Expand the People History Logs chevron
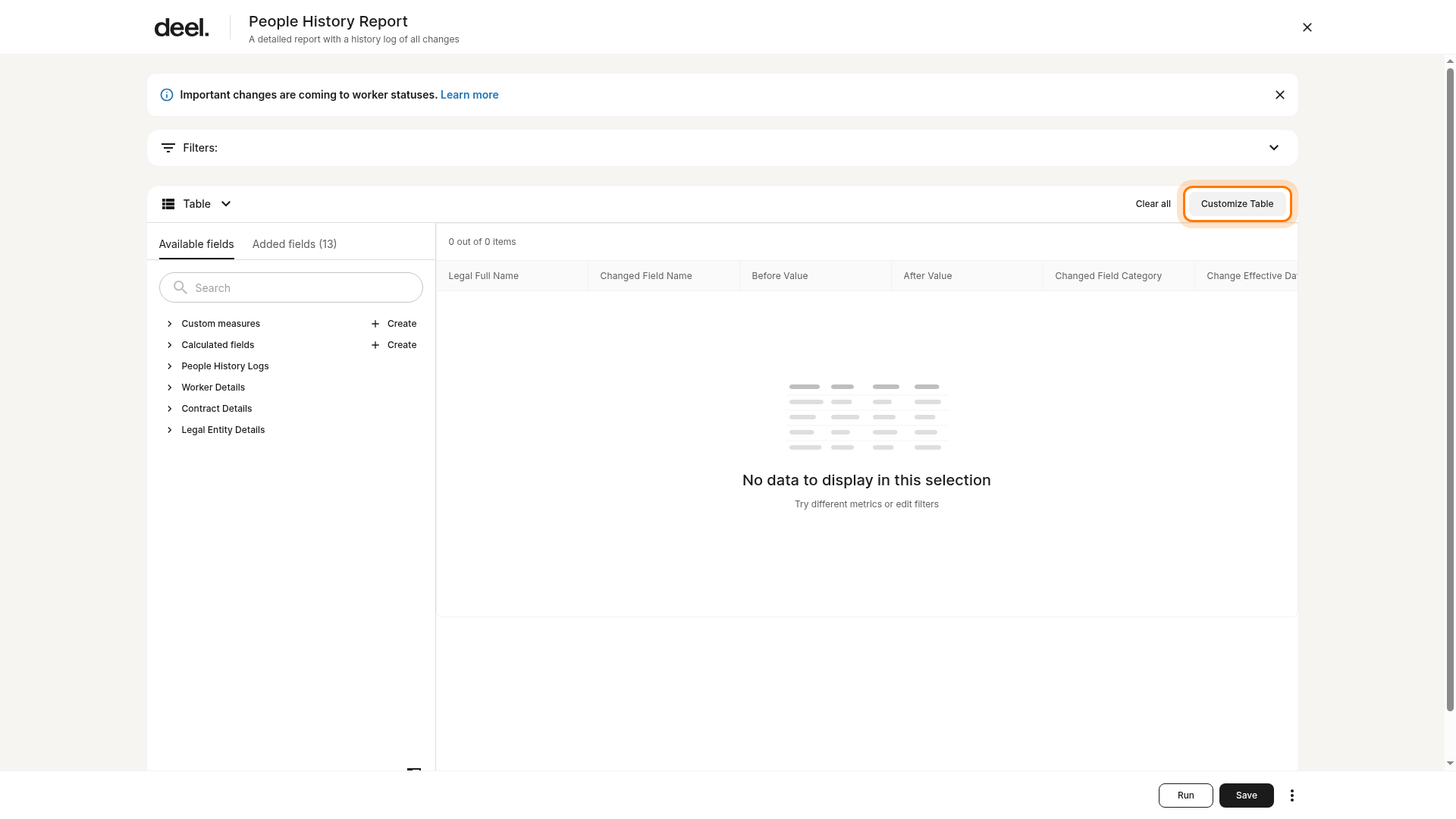This screenshot has height=819, width=1456. 170,366
